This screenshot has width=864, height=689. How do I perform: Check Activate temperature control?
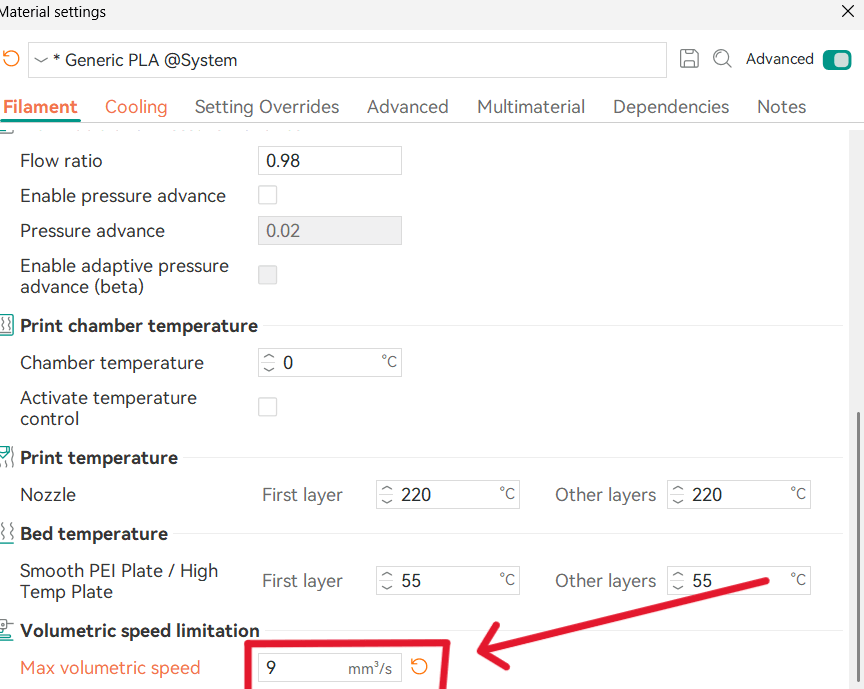[x=268, y=407]
